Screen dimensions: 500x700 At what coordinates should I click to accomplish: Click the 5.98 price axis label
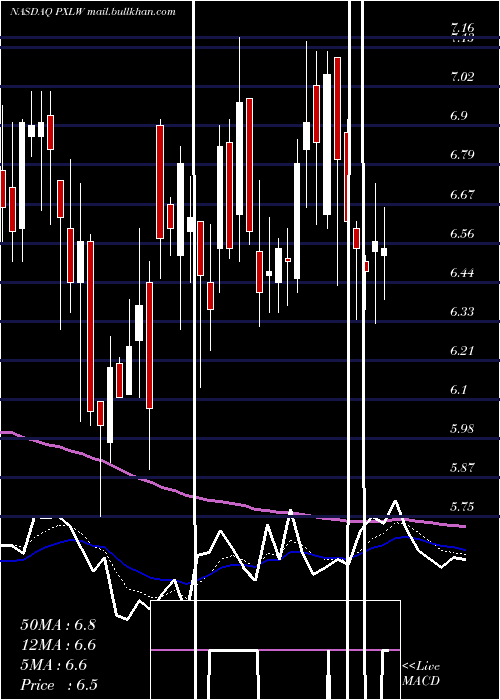462,429
